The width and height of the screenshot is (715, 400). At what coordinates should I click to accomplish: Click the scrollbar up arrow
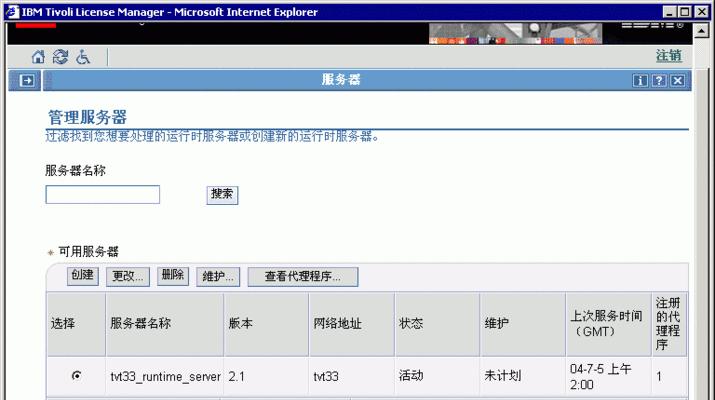[x=701, y=31]
